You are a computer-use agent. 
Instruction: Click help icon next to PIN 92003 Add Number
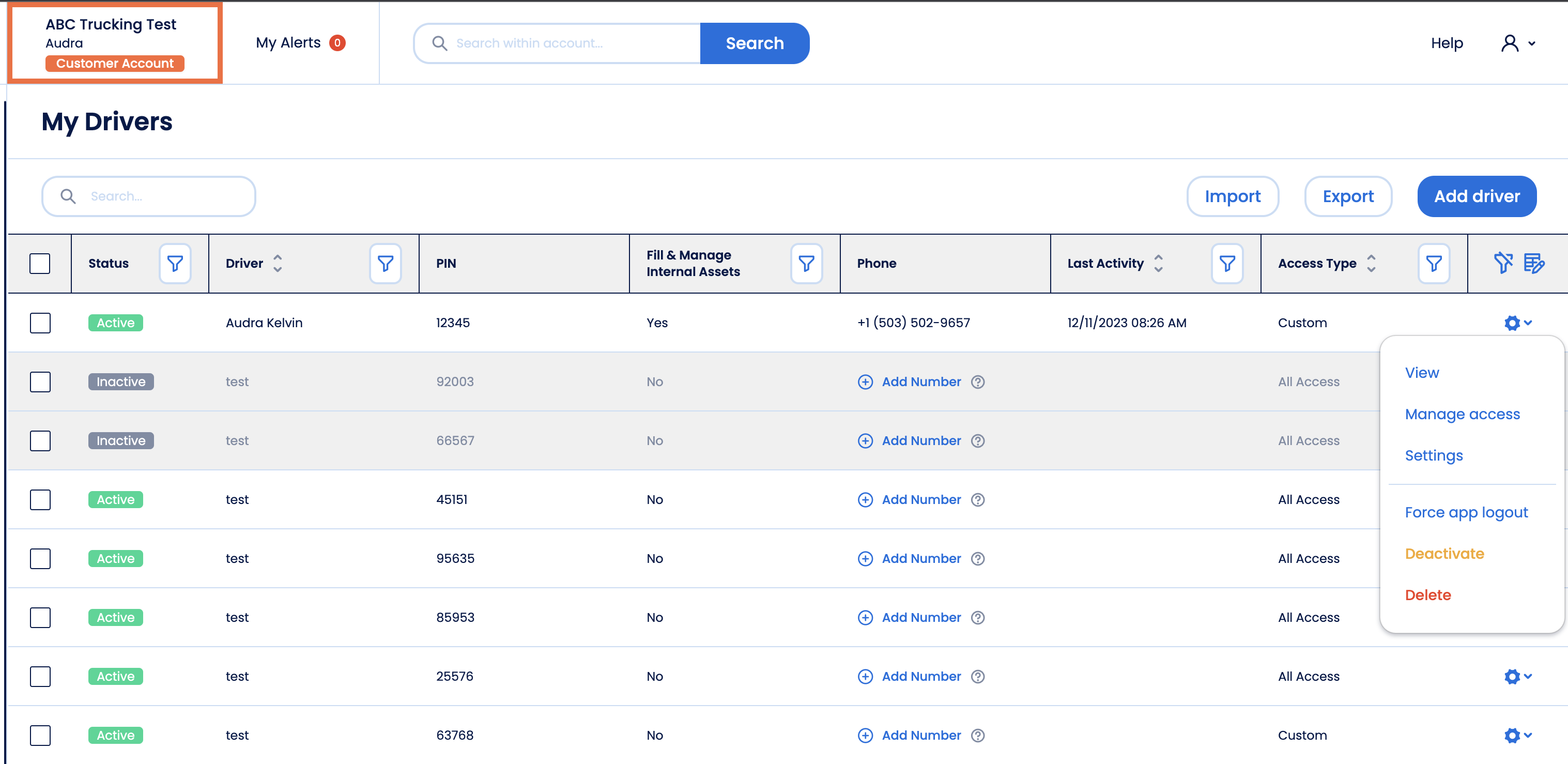tap(978, 381)
